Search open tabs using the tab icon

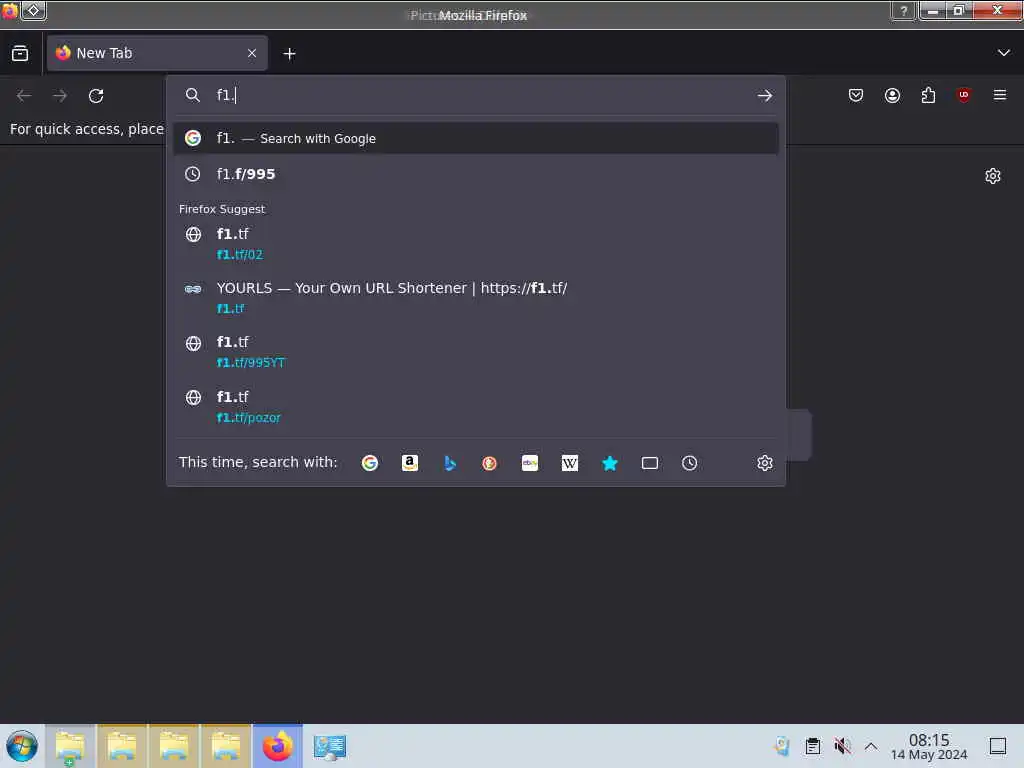[x=650, y=463]
